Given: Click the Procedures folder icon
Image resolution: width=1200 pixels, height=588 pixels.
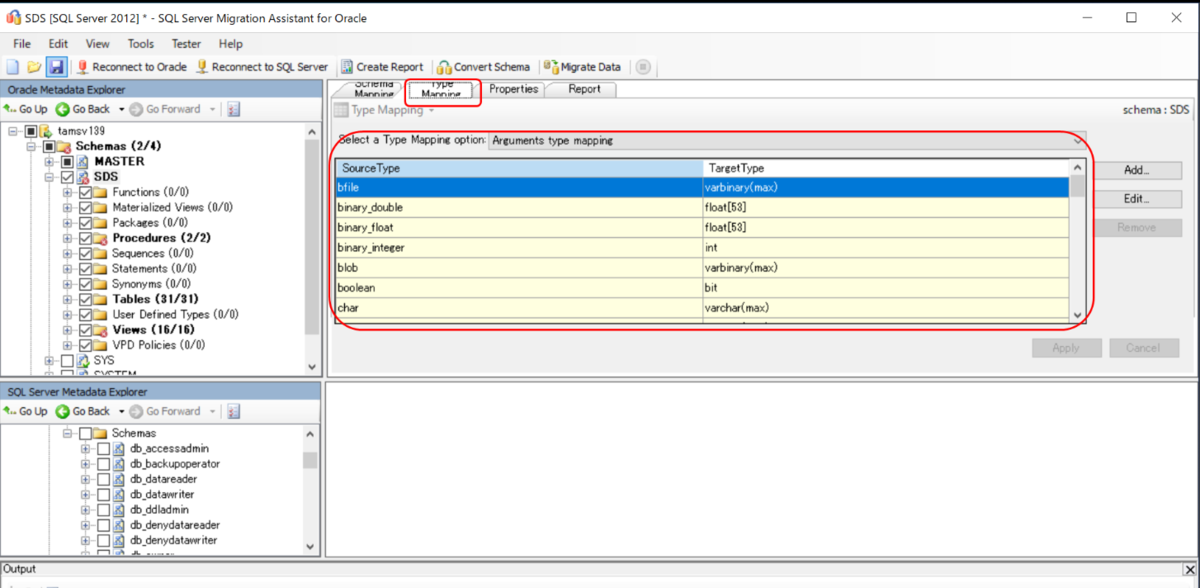Looking at the screenshot, I should [x=101, y=238].
